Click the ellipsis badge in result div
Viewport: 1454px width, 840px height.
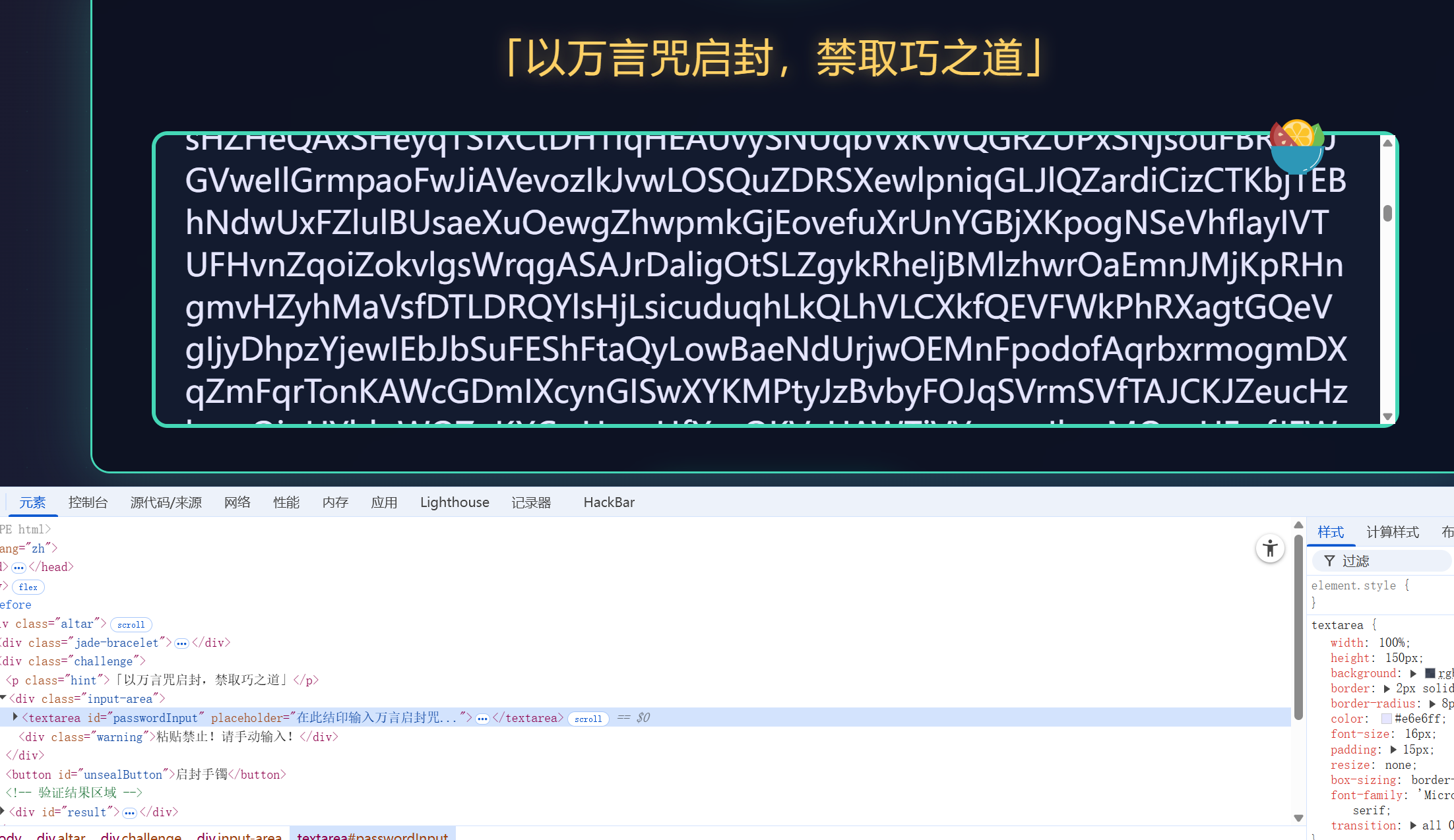pos(129,813)
